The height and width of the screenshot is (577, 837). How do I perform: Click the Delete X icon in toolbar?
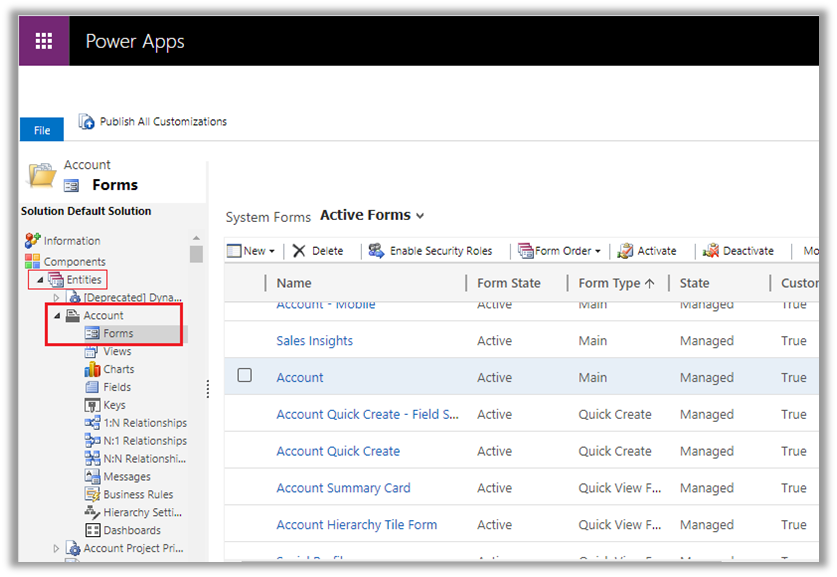pyautogui.click(x=299, y=251)
